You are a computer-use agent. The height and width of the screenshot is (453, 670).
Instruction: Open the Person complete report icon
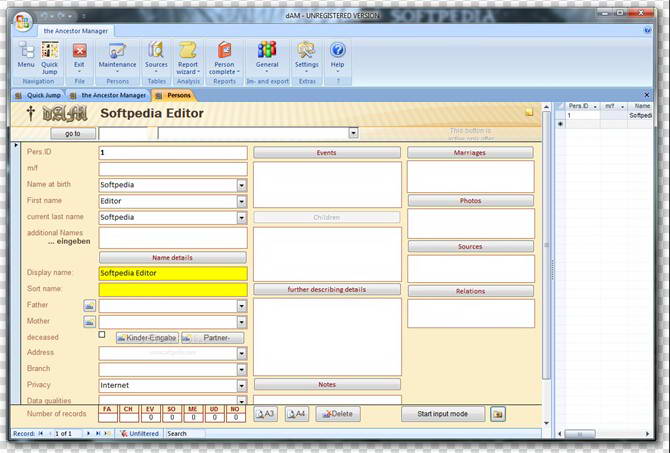tap(224, 58)
